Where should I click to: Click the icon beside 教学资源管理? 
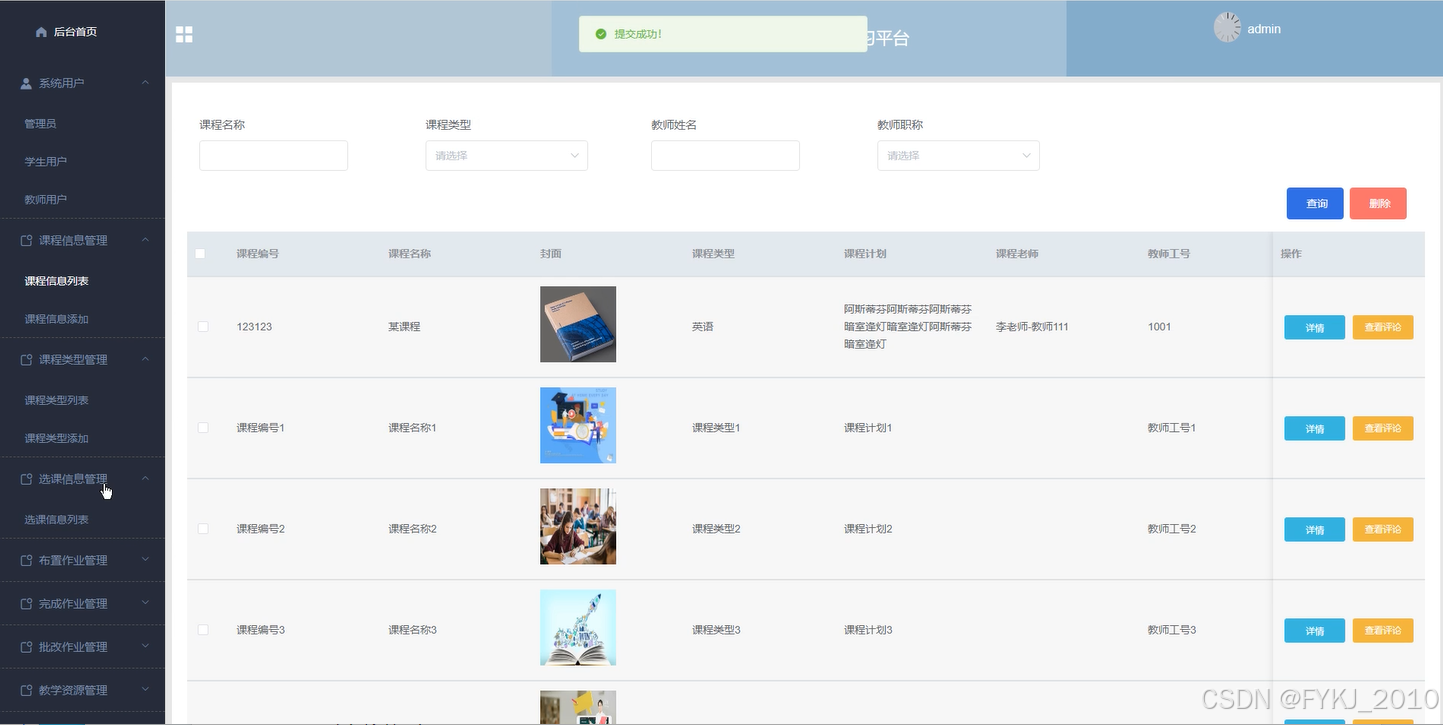coord(27,690)
